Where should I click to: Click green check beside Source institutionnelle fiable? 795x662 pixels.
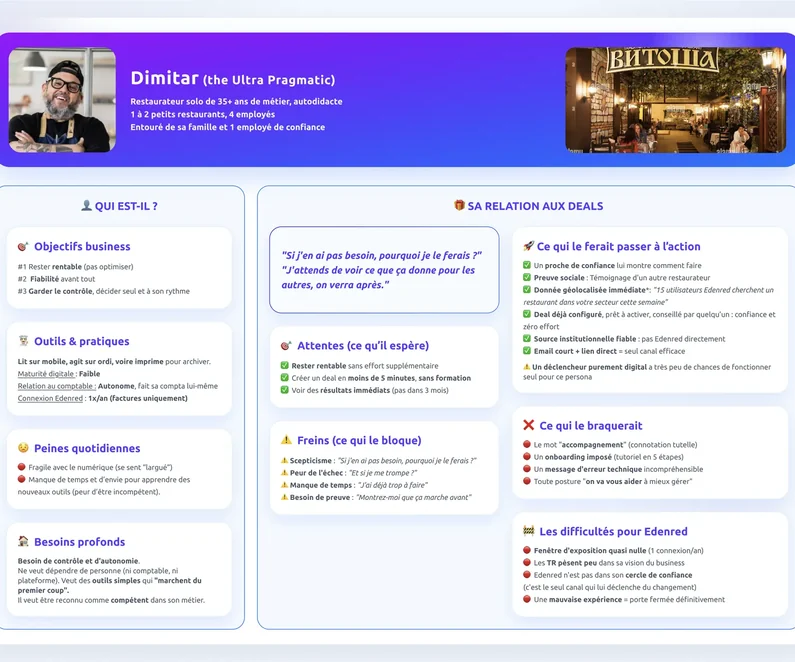(527, 338)
